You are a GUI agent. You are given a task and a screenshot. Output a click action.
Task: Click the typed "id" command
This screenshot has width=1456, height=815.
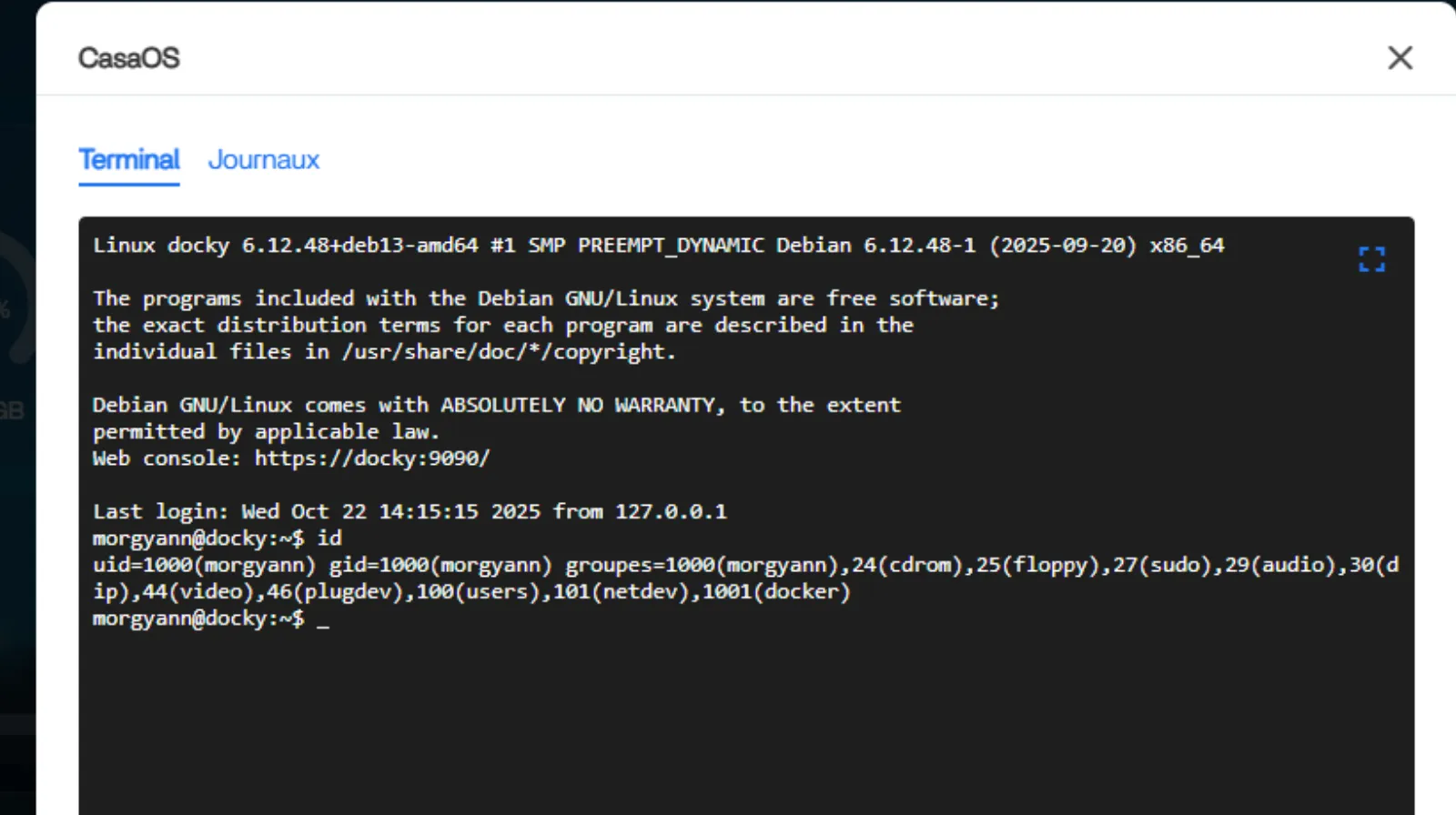(329, 538)
